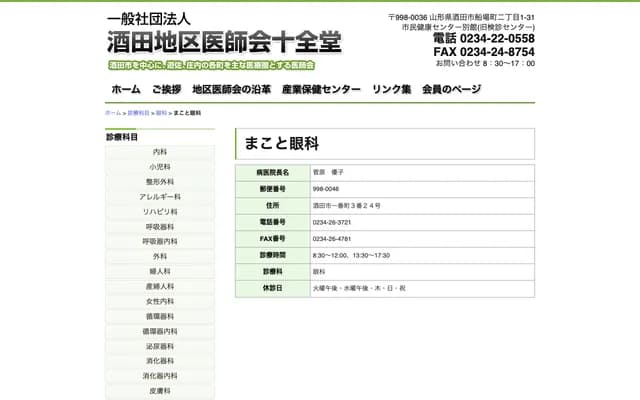Choose 小児科 from the department list
Viewport: 640px width, 400px height.
[x=160, y=167]
